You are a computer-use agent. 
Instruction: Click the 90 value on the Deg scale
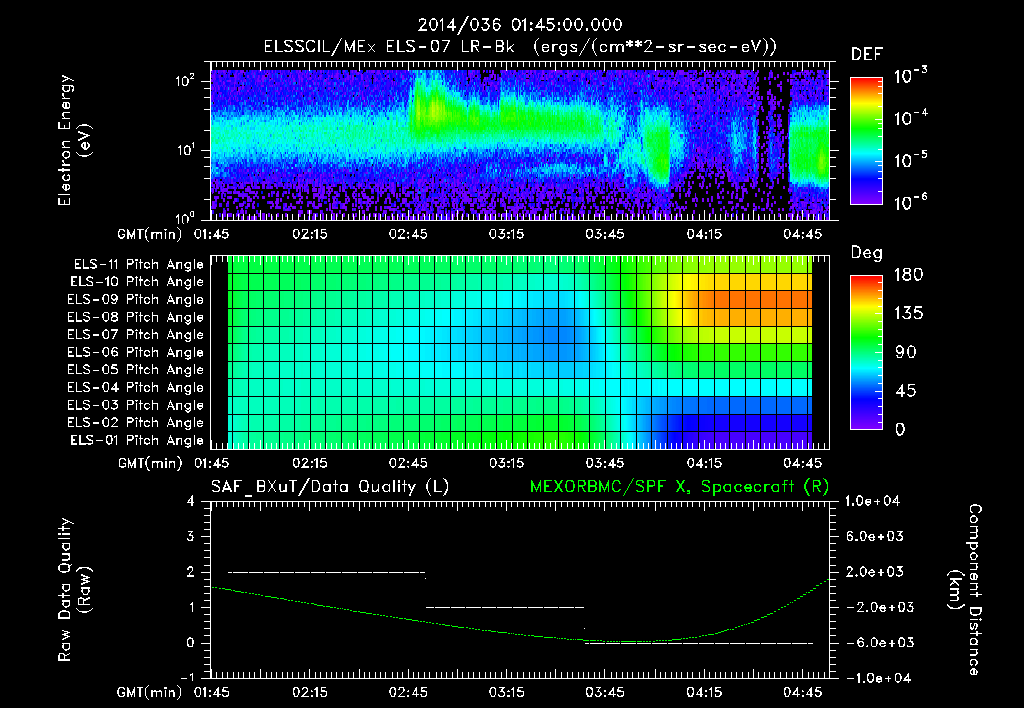(x=906, y=352)
